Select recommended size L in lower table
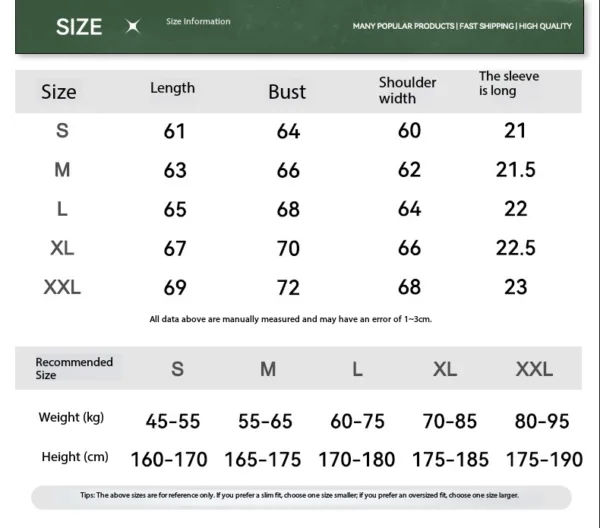The image size is (600, 528). [x=357, y=369]
